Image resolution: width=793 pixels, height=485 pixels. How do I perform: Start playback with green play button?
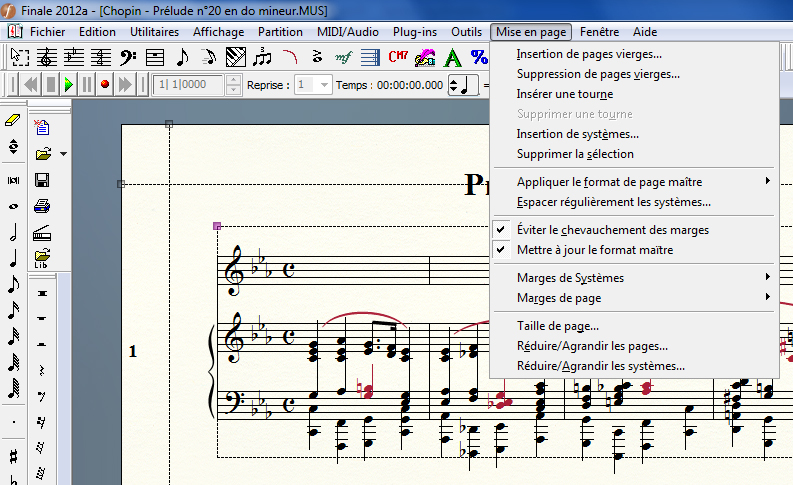pyautogui.click(x=69, y=85)
